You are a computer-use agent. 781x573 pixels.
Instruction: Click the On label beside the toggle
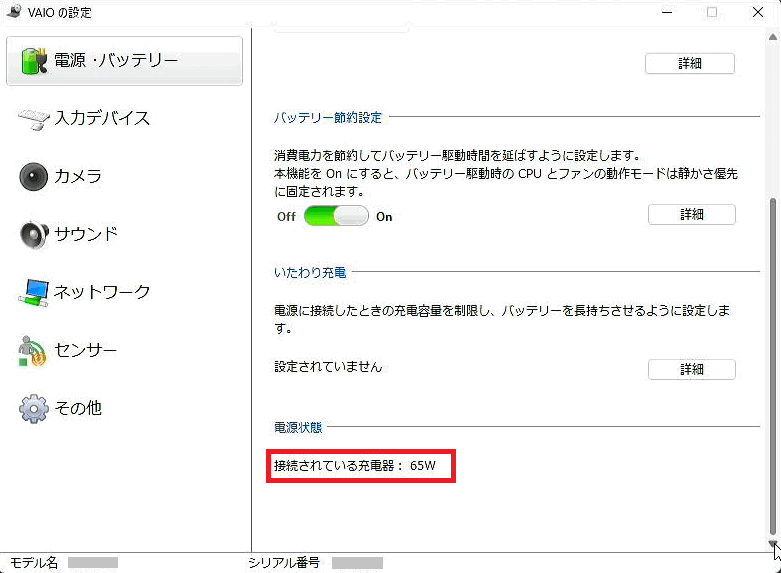[384, 217]
